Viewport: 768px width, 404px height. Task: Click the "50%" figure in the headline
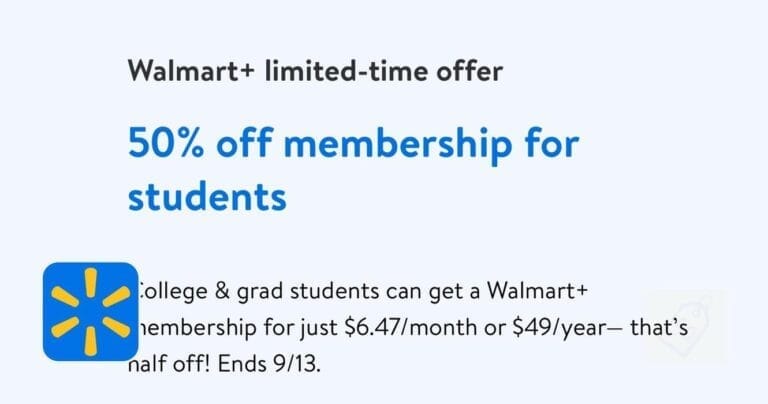pos(166,143)
